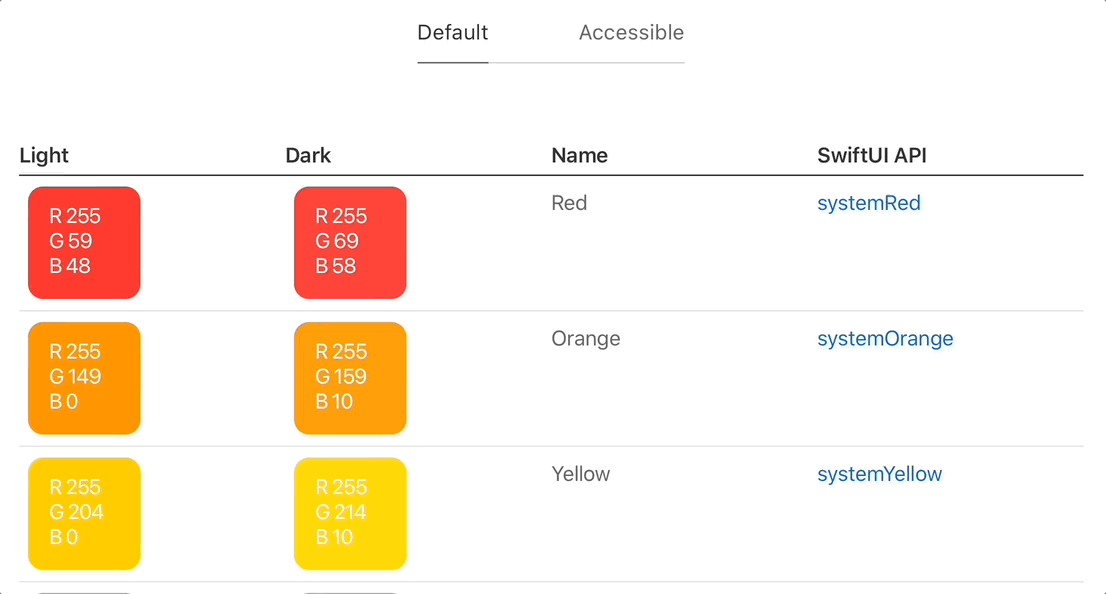
Task: Open the systemOrange API link
Action: pyautogui.click(x=885, y=339)
